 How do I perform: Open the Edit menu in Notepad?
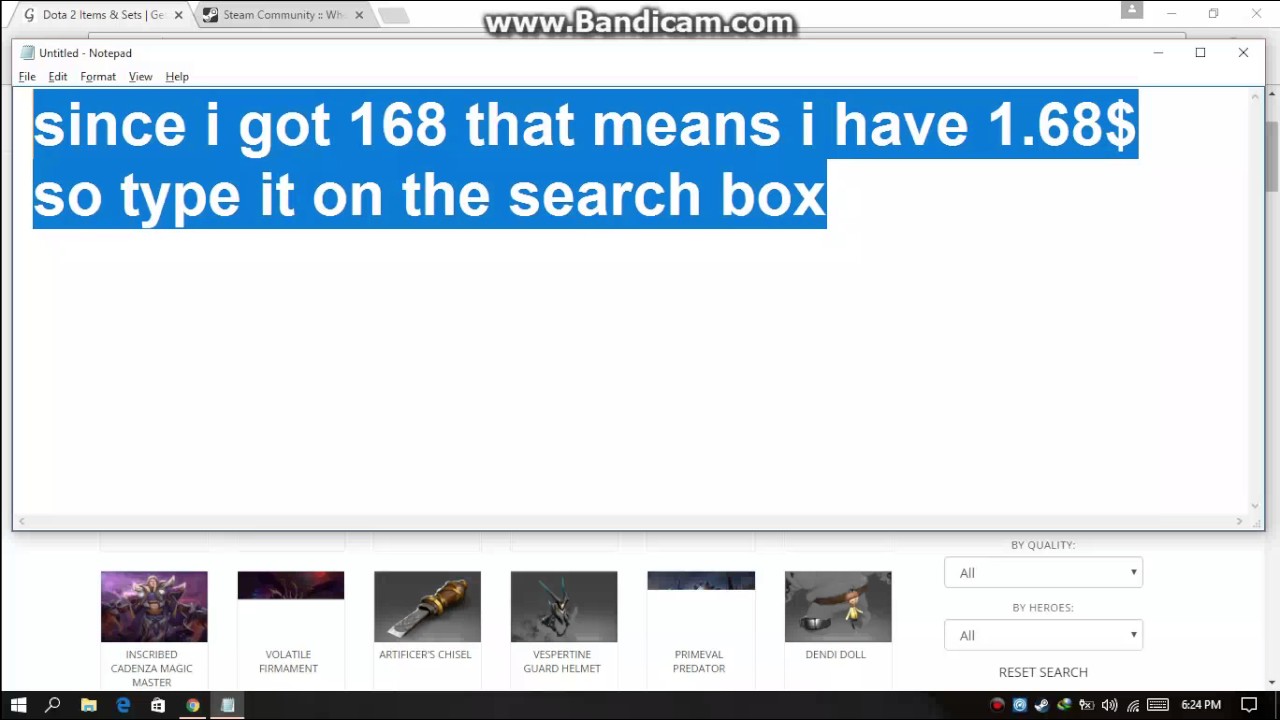point(58,77)
